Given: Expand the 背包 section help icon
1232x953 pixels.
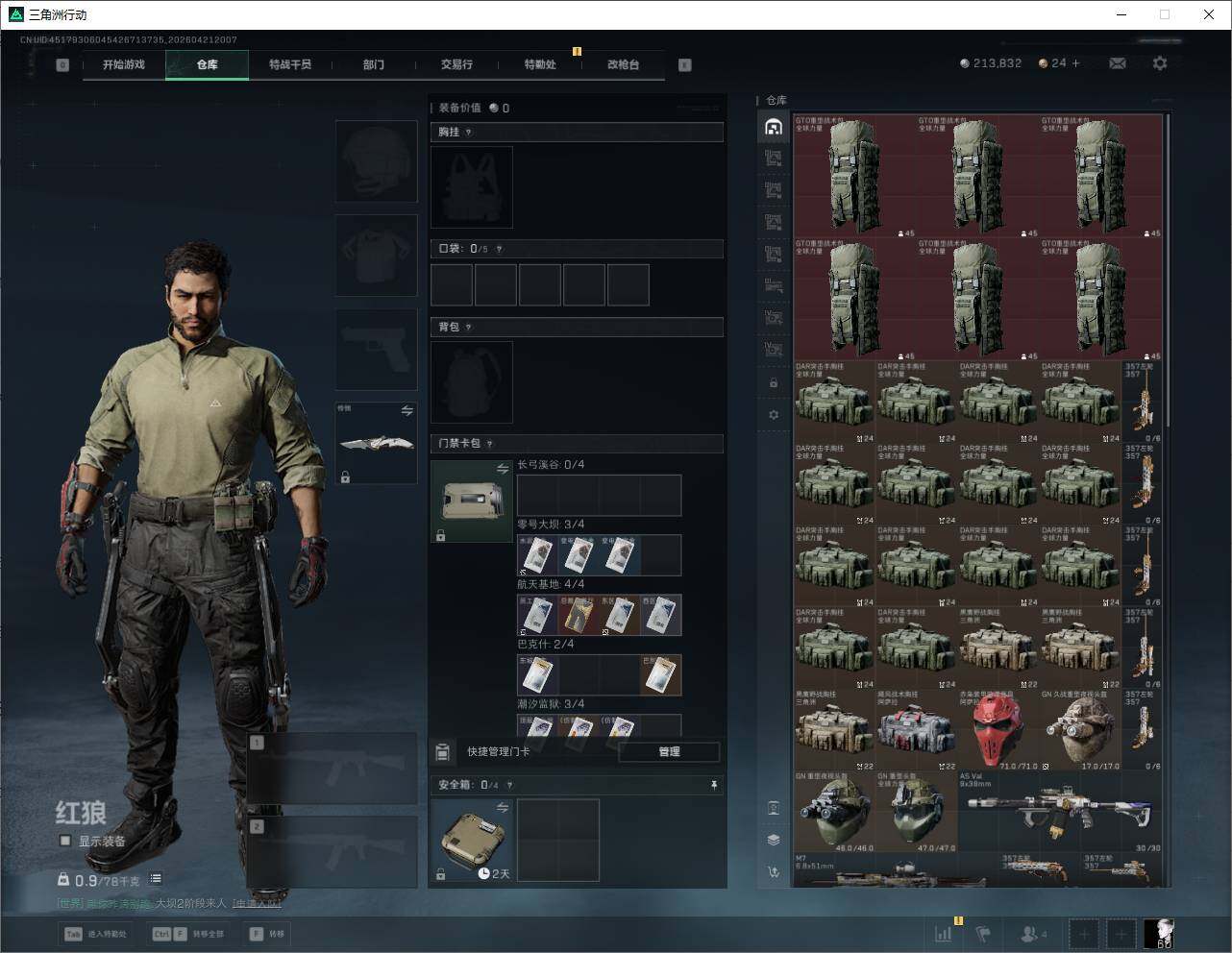Looking at the screenshot, I should tap(469, 328).
